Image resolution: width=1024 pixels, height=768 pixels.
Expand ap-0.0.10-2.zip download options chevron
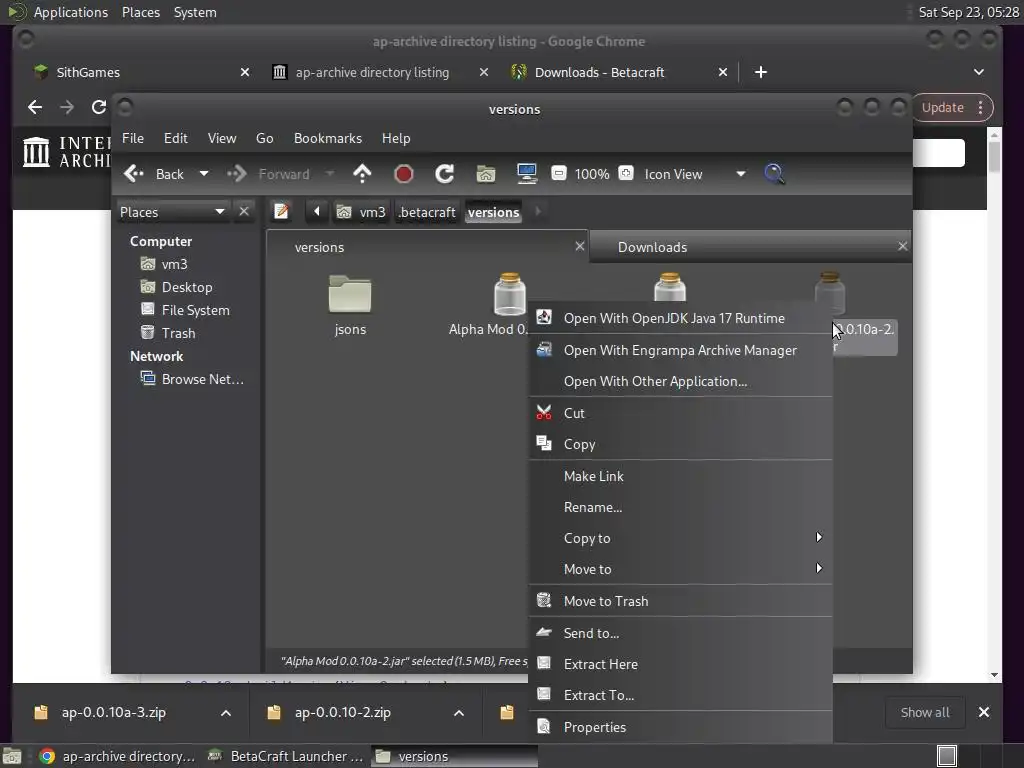458,712
